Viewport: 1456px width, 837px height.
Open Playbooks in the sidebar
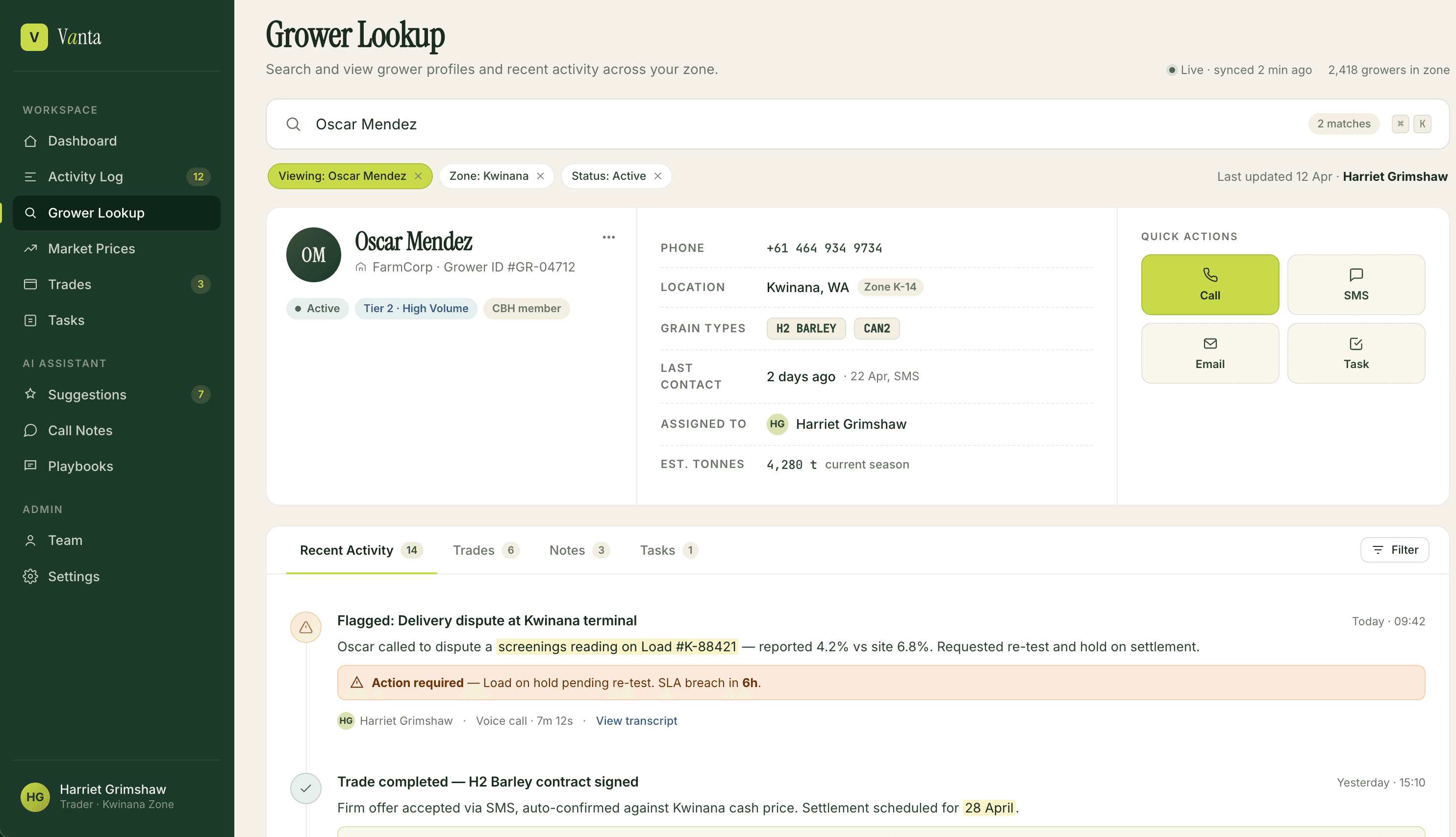pos(80,466)
